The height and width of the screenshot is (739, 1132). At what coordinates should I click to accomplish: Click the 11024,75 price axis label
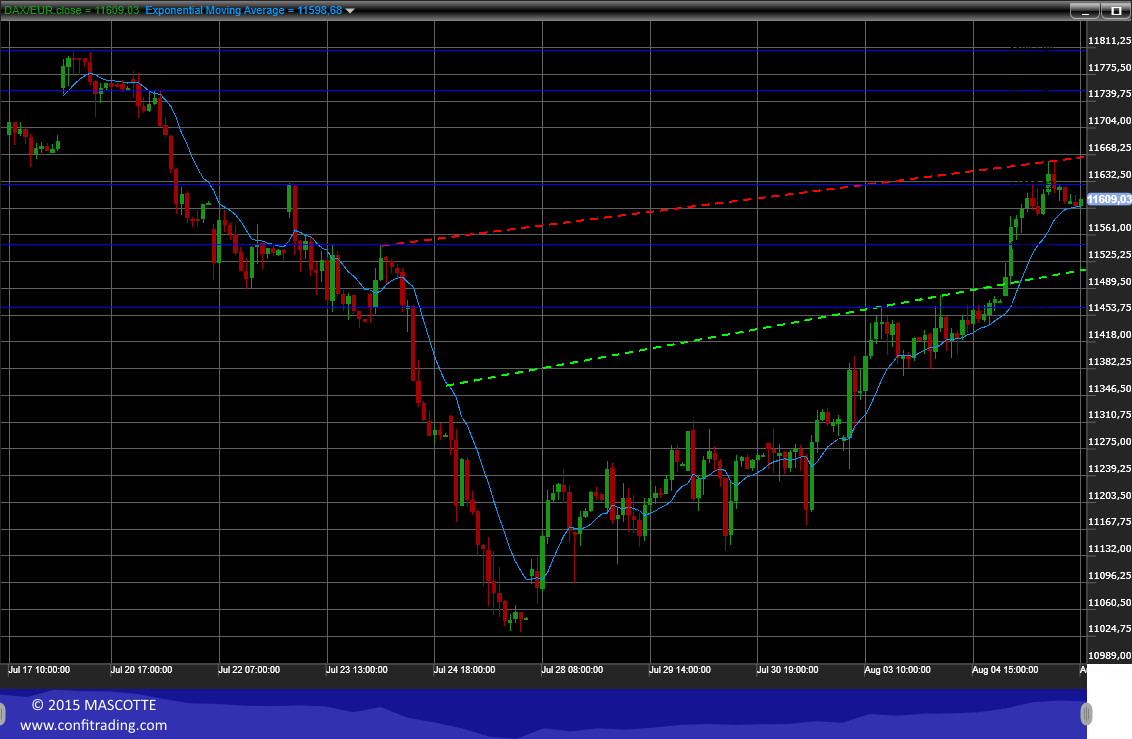[1110, 629]
